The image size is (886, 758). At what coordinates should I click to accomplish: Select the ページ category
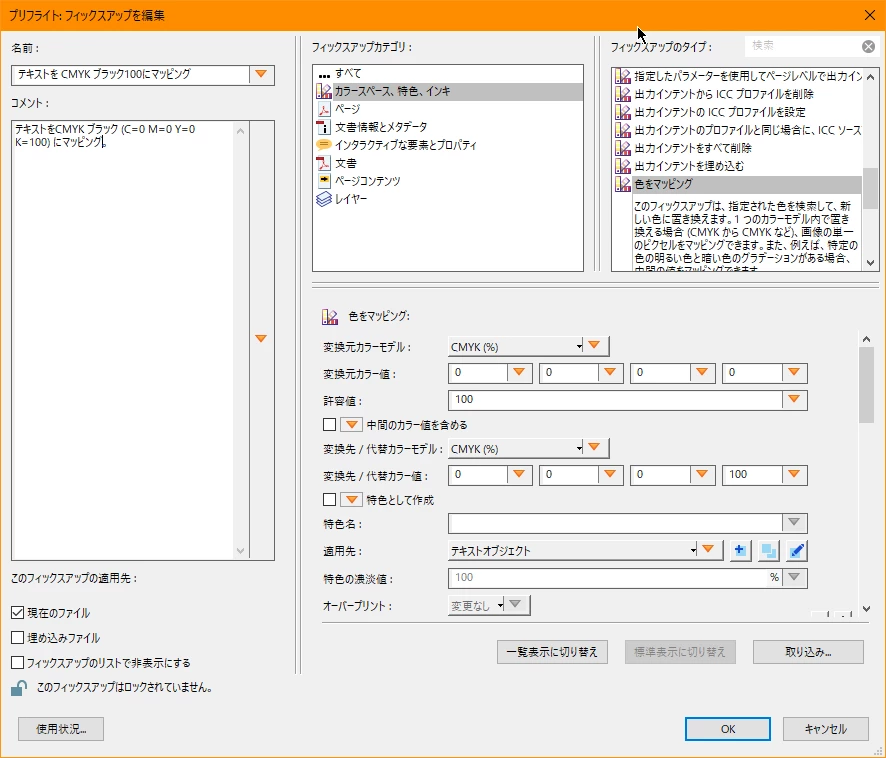tap(347, 109)
